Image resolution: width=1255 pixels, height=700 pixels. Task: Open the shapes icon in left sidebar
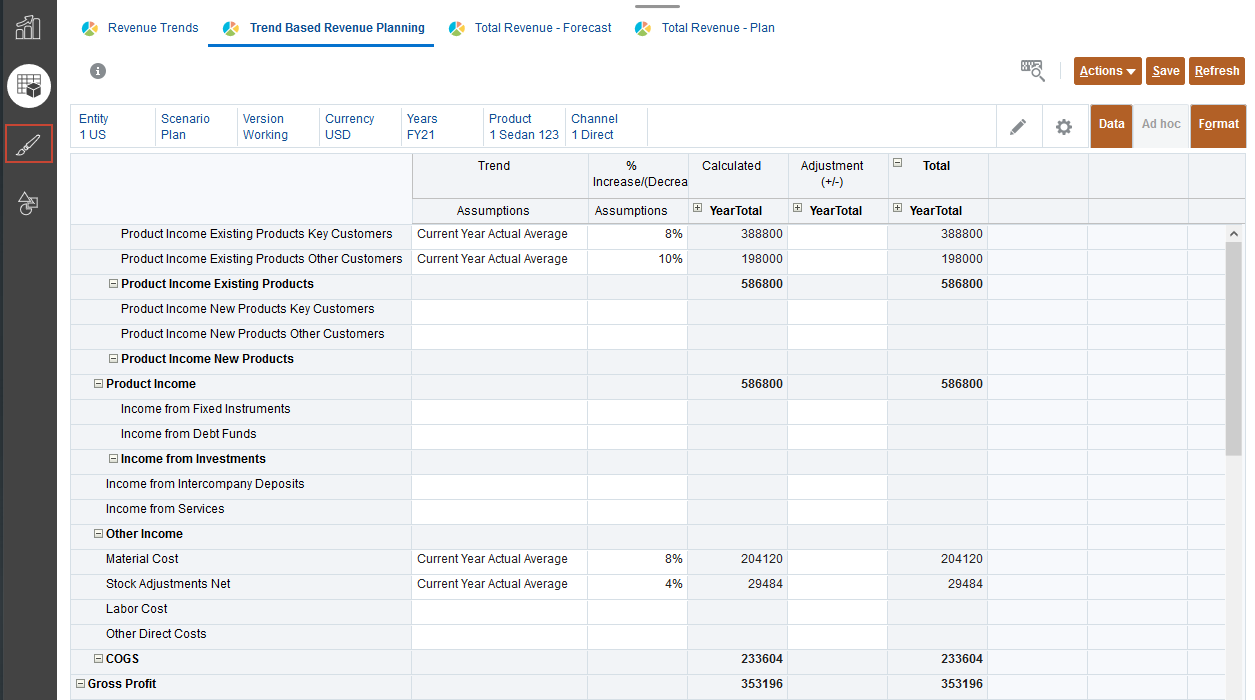(x=29, y=203)
